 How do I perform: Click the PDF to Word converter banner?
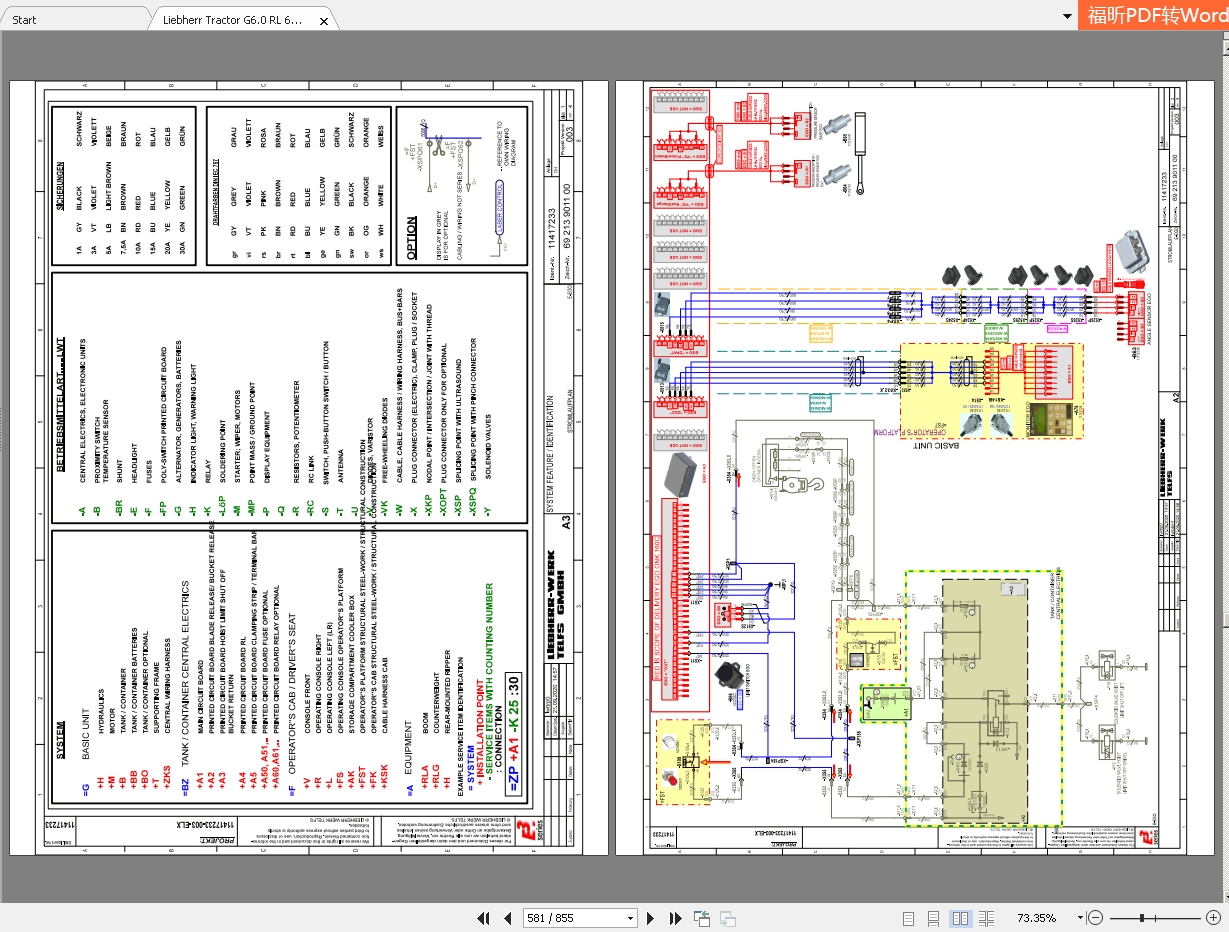click(x=1153, y=15)
